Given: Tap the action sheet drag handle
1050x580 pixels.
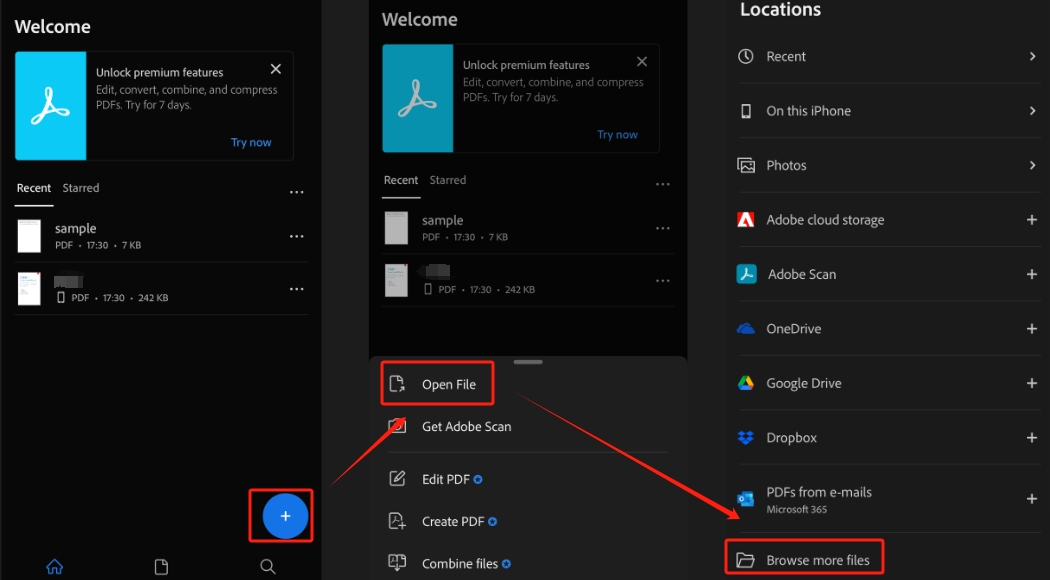Looking at the screenshot, I should 528,361.
